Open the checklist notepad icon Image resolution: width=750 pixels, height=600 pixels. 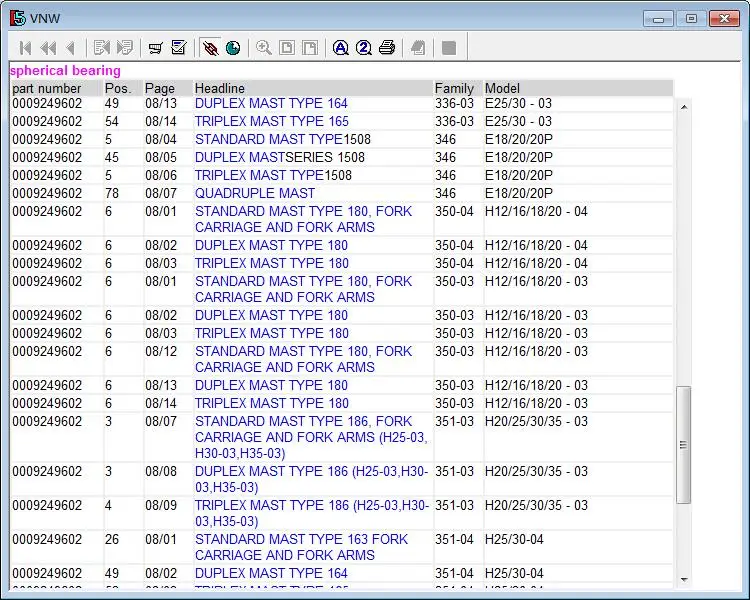(x=178, y=48)
